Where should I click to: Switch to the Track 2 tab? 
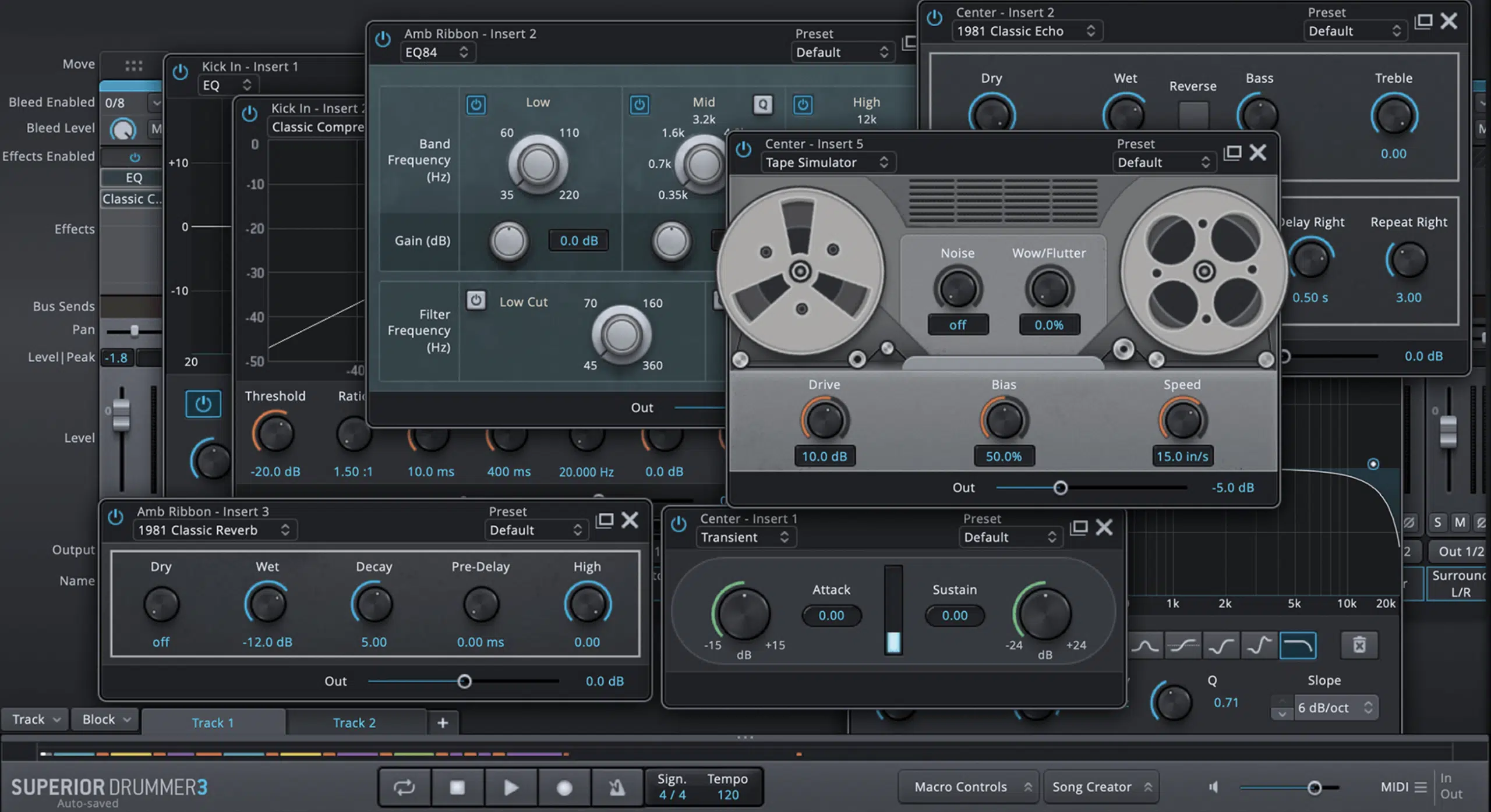tap(355, 722)
